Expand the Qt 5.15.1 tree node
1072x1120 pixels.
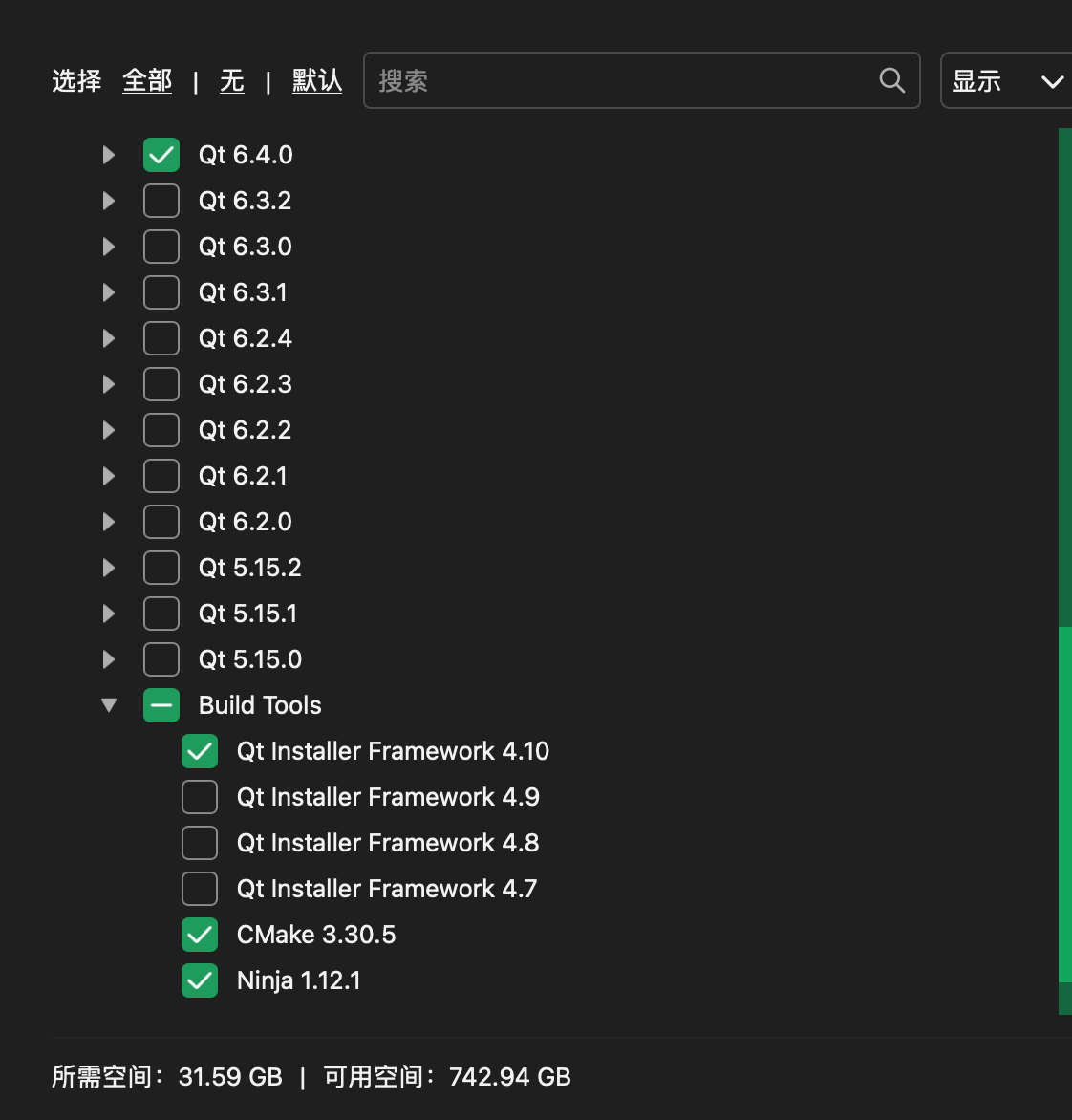109,613
